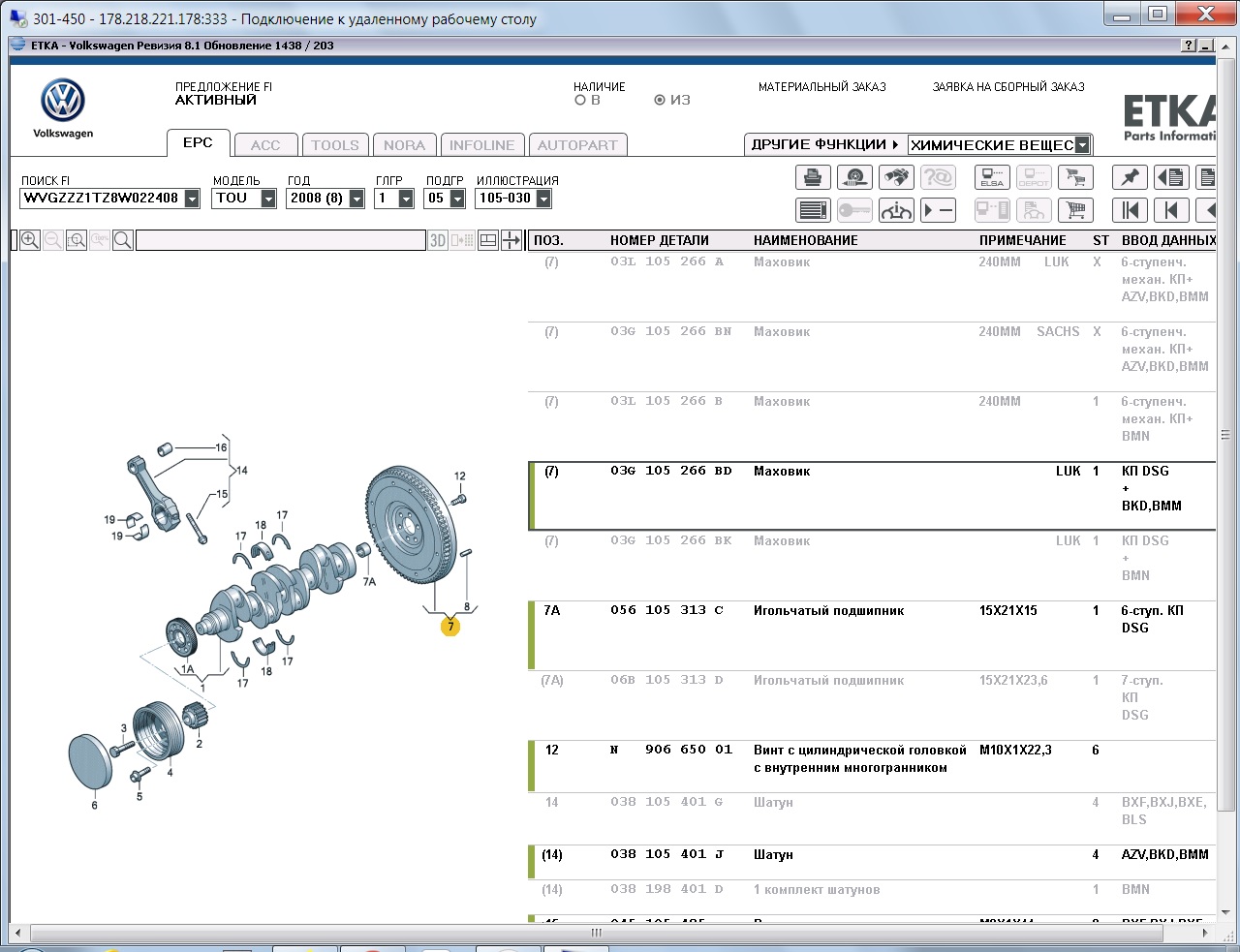Select the 'ИЗ' availability radio button
This screenshot has width=1240, height=952.
click(660, 100)
